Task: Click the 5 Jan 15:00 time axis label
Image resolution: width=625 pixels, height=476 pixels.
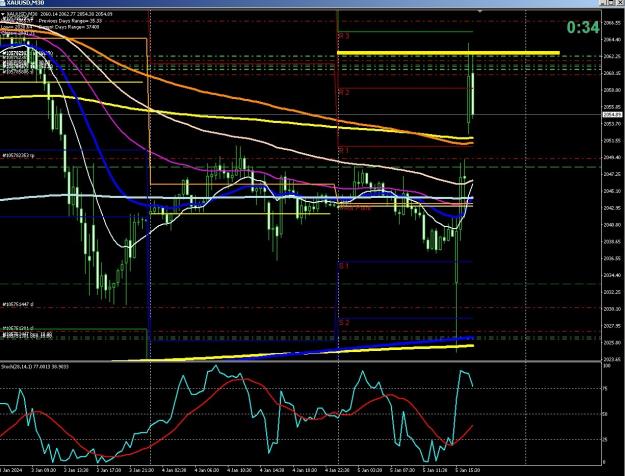Action: click(x=468, y=470)
